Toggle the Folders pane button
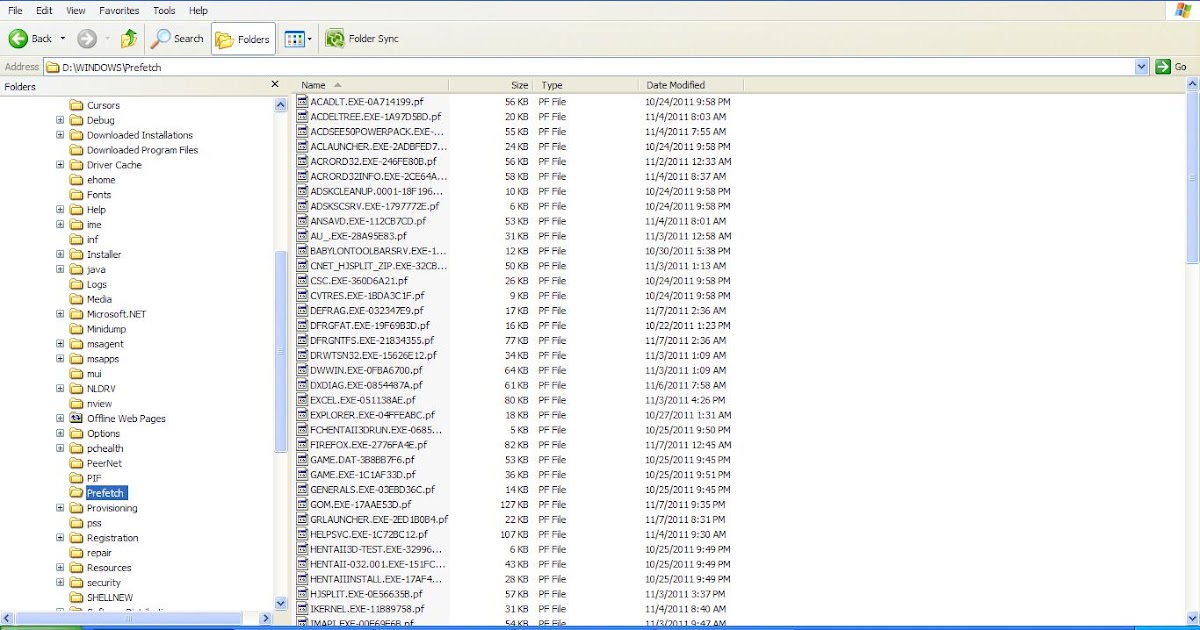The width and height of the screenshot is (1200, 630). 243,39
